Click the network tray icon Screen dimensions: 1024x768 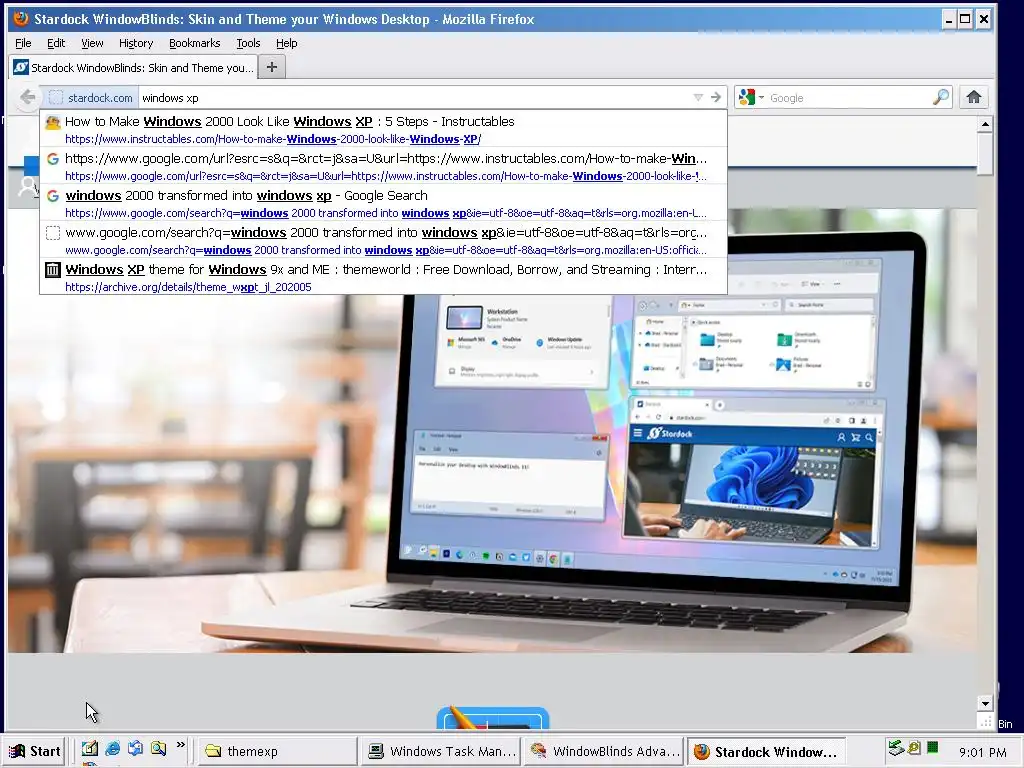tap(896, 748)
